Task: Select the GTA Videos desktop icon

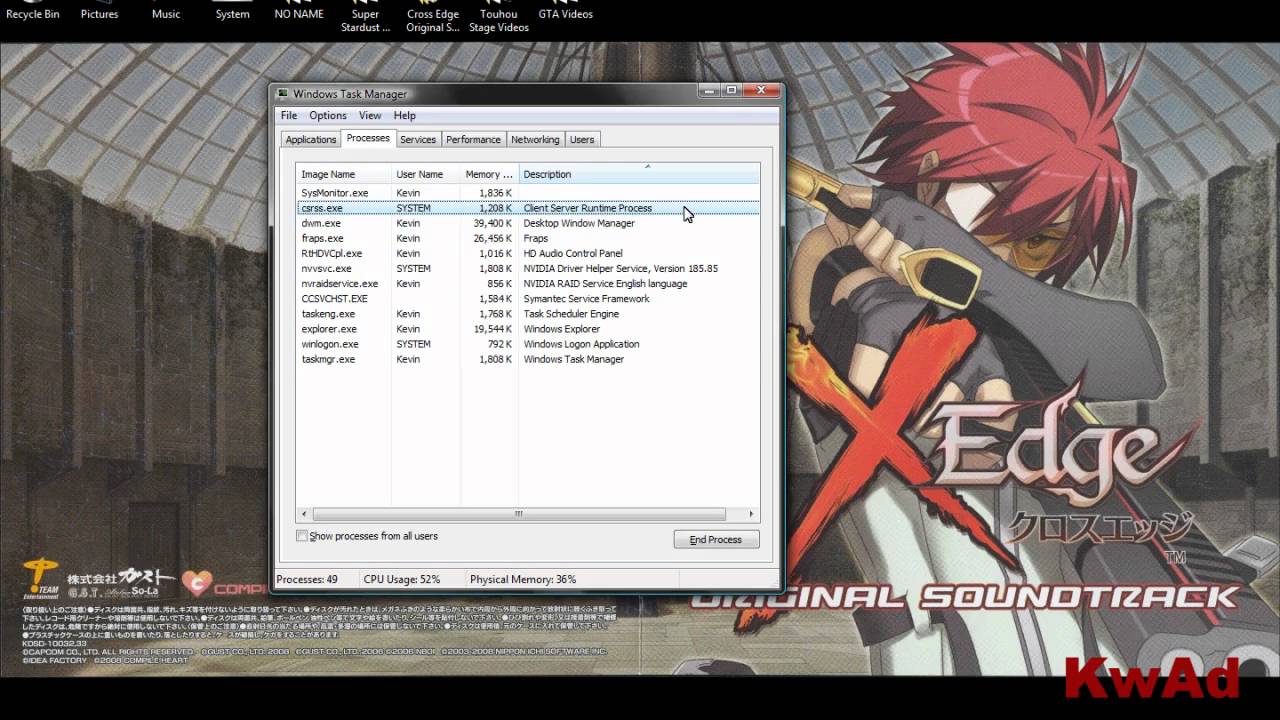Action: pos(566,10)
